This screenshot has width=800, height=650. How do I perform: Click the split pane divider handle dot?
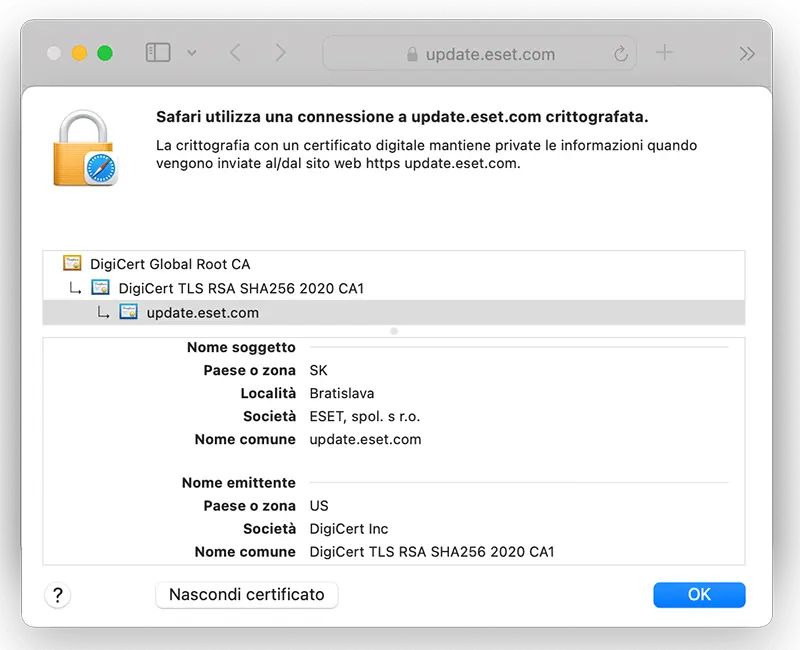point(394,331)
